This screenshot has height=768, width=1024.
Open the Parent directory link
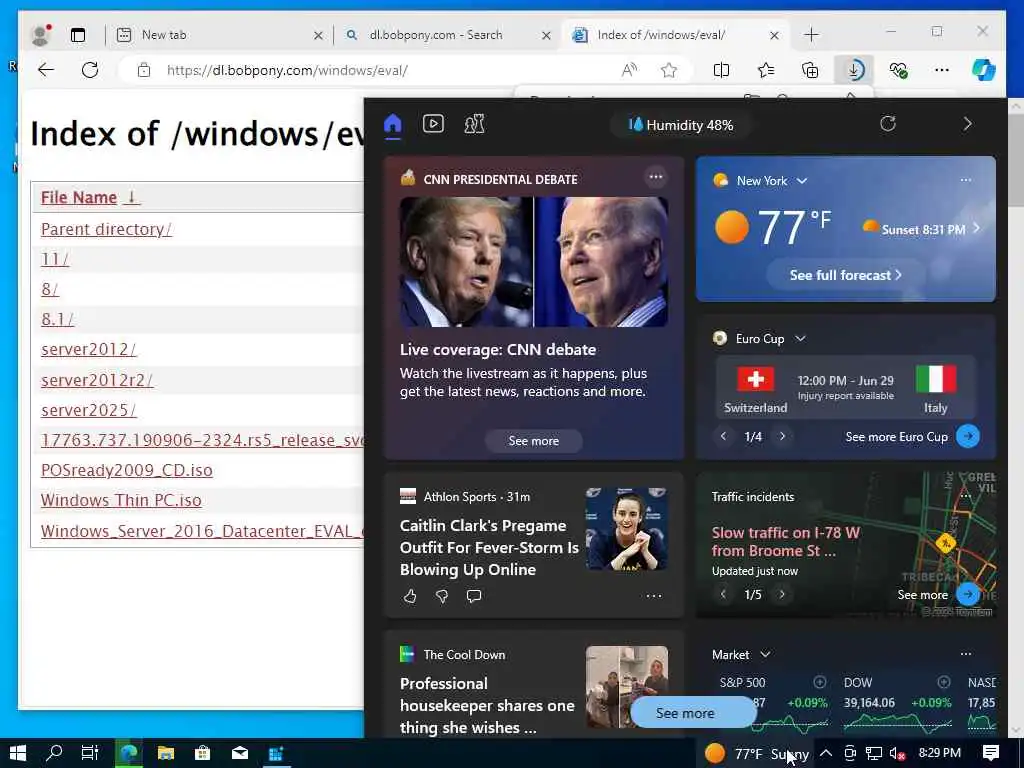pyautogui.click(x=106, y=229)
